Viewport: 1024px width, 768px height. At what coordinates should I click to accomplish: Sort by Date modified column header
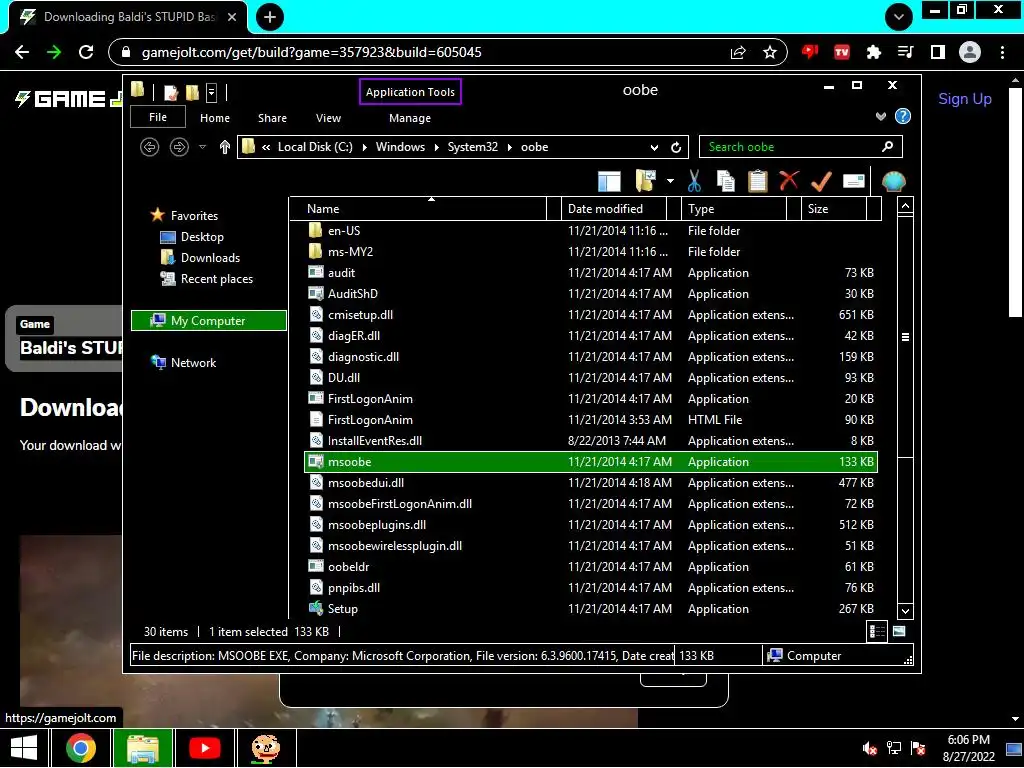pos(614,209)
